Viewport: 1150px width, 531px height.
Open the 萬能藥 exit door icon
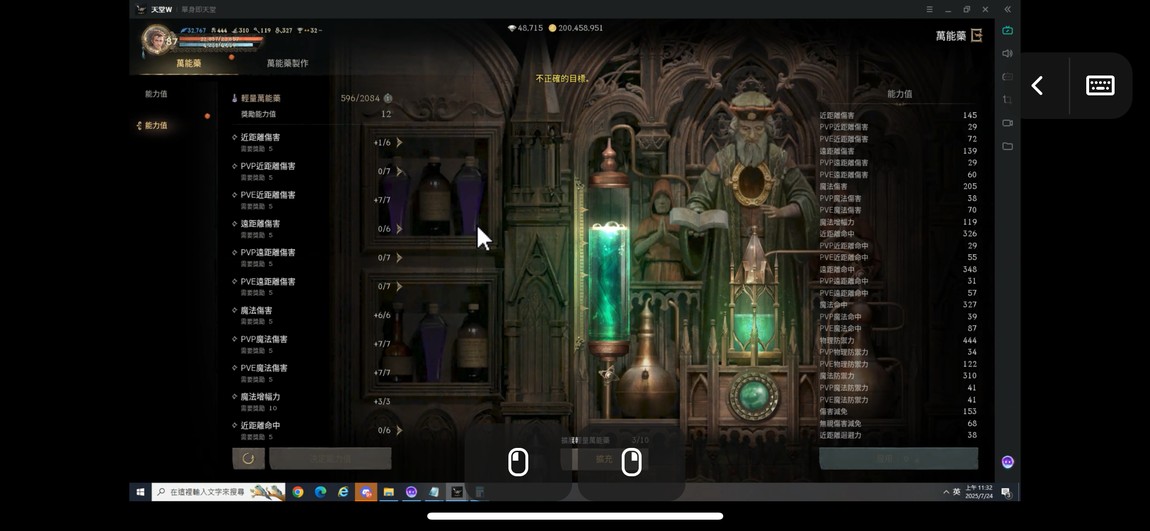(x=976, y=35)
